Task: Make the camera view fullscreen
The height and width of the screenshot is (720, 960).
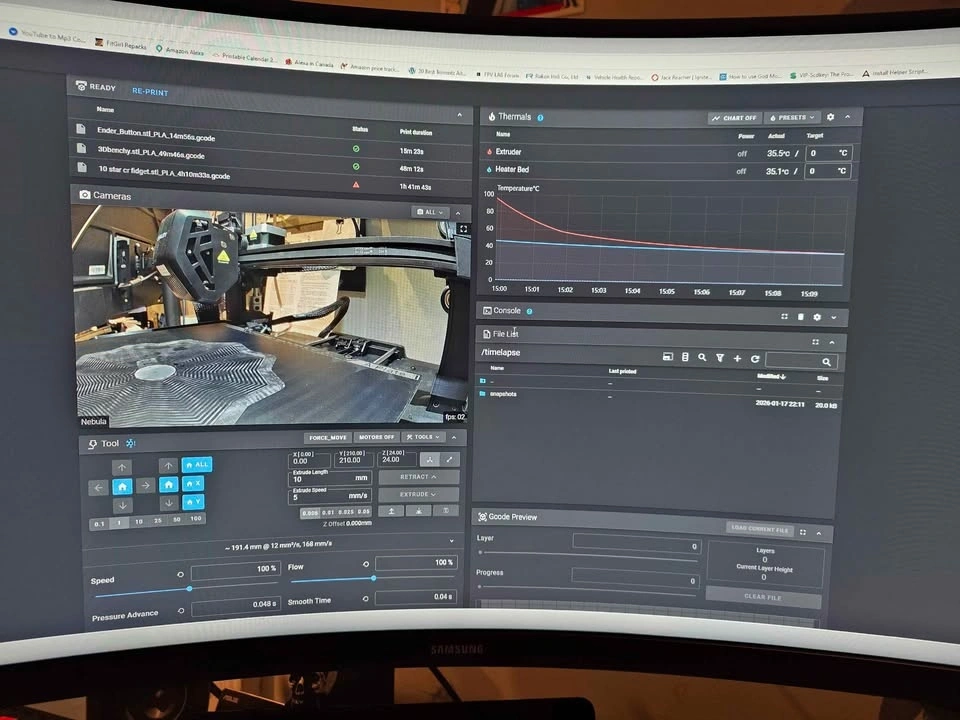Action: point(463,230)
